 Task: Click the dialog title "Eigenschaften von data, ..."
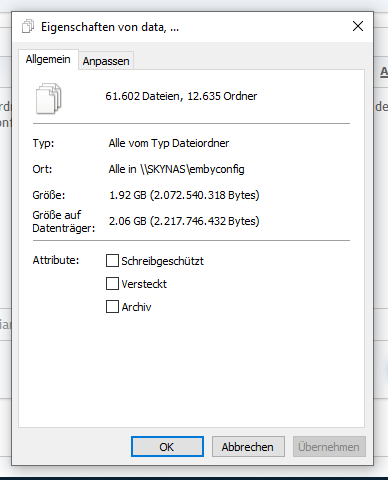(x=110, y=27)
